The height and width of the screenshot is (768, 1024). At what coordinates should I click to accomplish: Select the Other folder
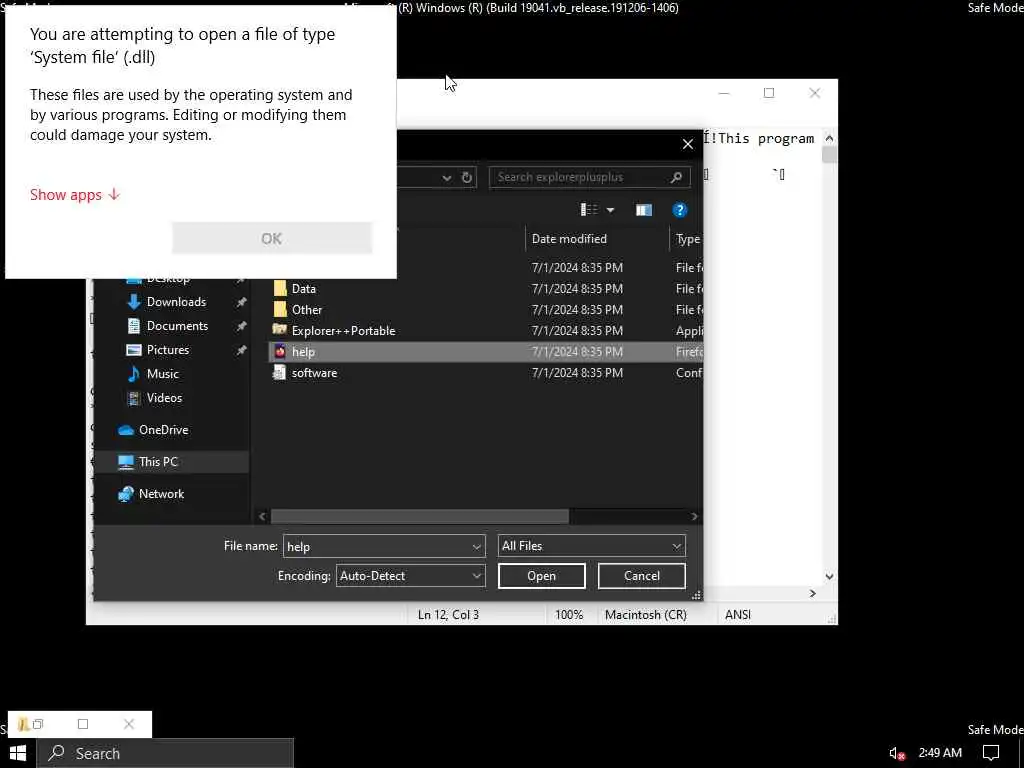click(307, 310)
